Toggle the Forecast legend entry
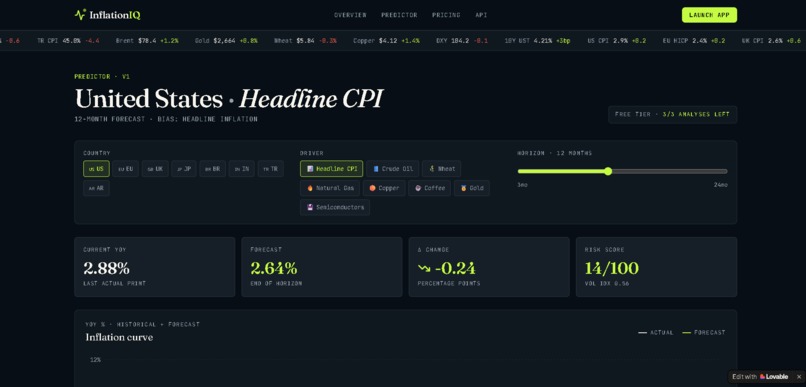 pyautogui.click(x=704, y=333)
